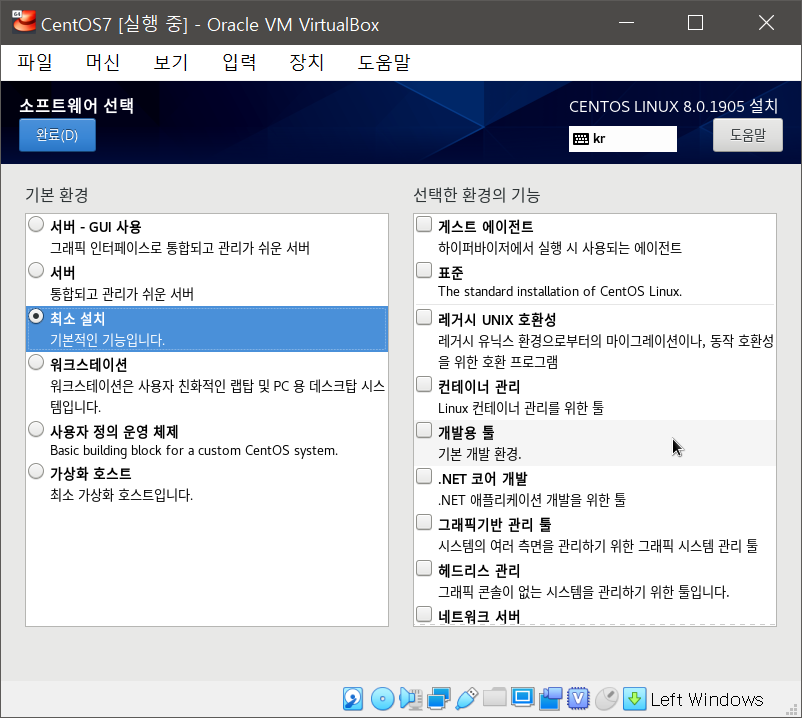Click '.NET 애플리케이션 개발을 위한 툴' description

(x=532, y=500)
